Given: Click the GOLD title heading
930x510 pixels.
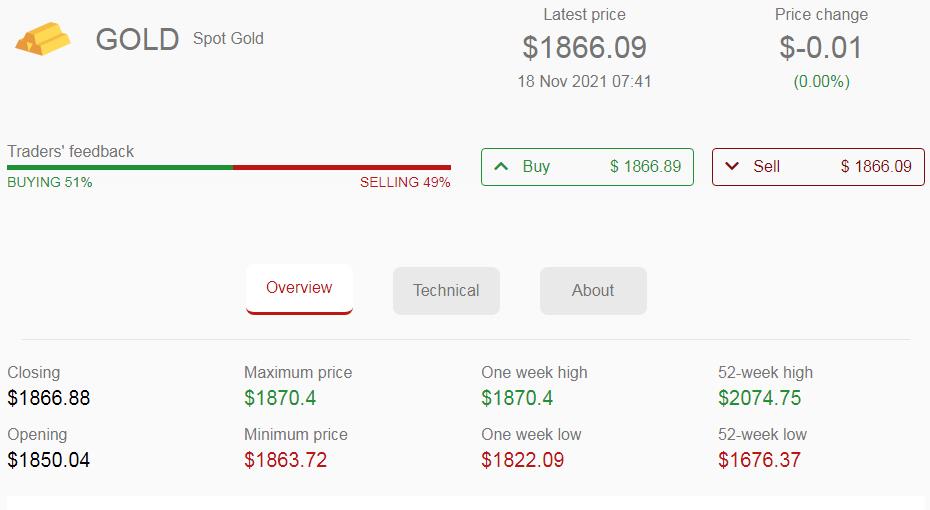Looking at the screenshot, I should click(137, 40).
